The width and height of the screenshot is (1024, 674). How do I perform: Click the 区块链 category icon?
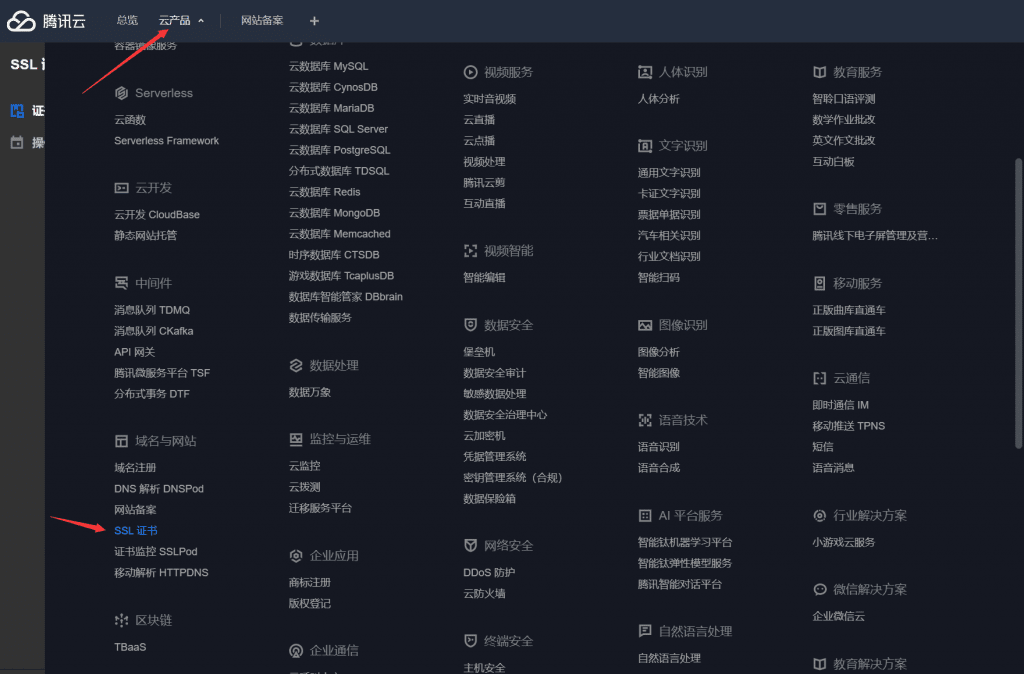point(121,620)
